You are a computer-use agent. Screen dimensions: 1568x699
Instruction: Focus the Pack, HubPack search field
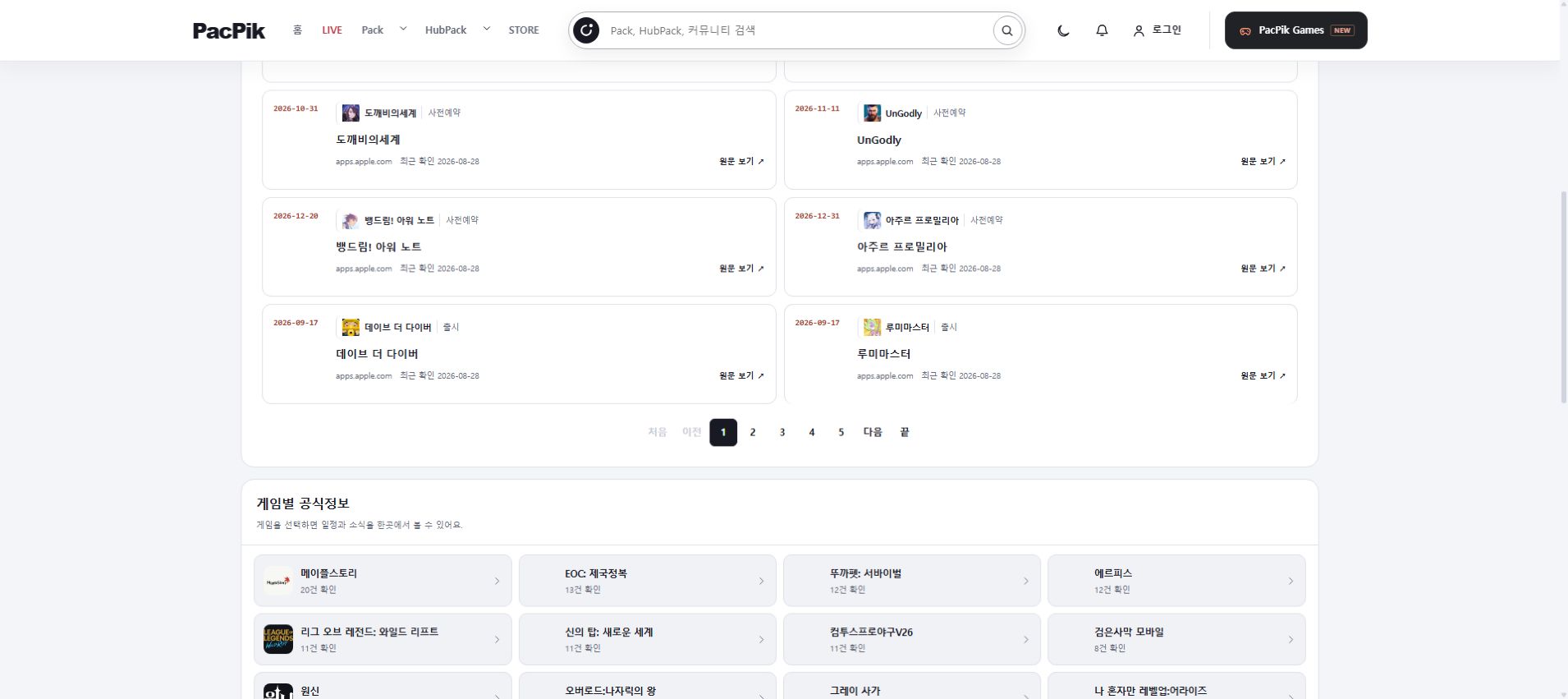[796, 30]
